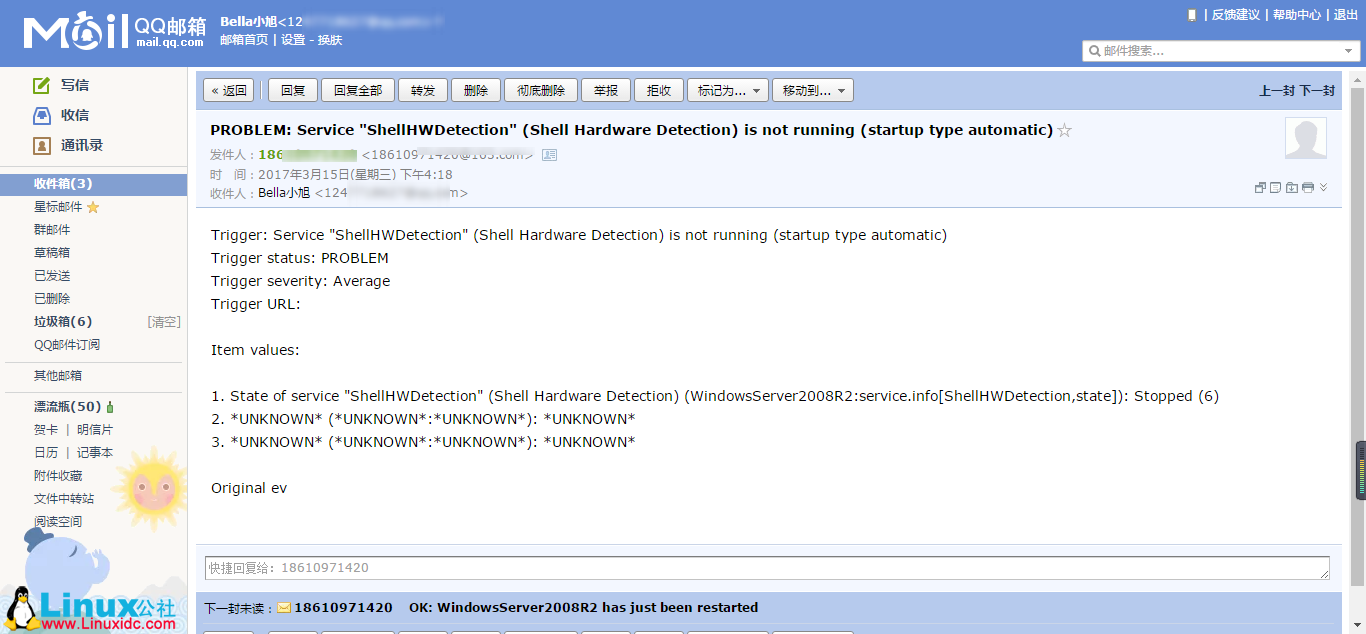This screenshot has width=1366, height=634.
Task: Click the quick reply text box
Action: click(766, 568)
